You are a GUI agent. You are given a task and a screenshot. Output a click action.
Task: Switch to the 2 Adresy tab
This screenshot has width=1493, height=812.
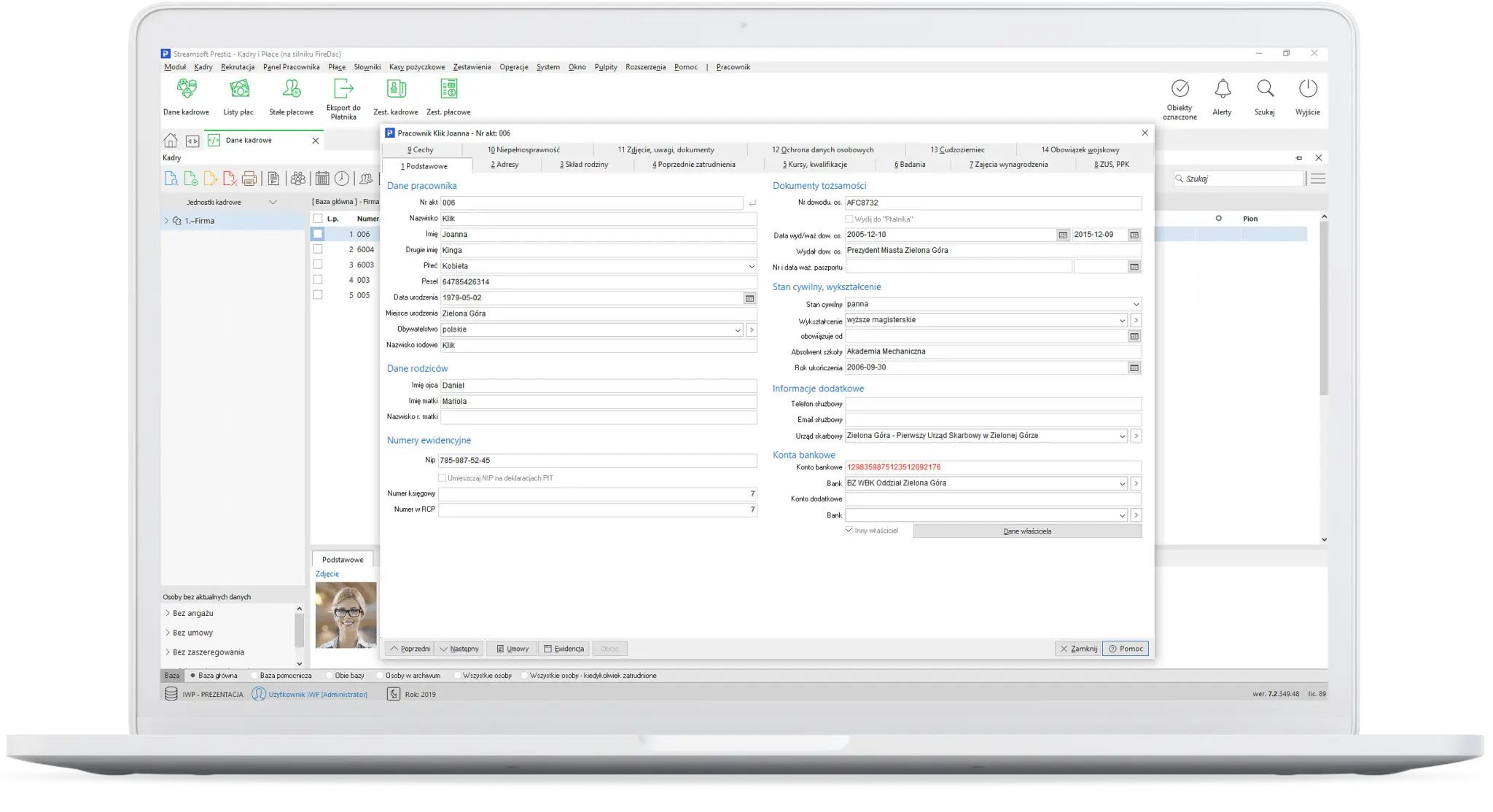504,165
